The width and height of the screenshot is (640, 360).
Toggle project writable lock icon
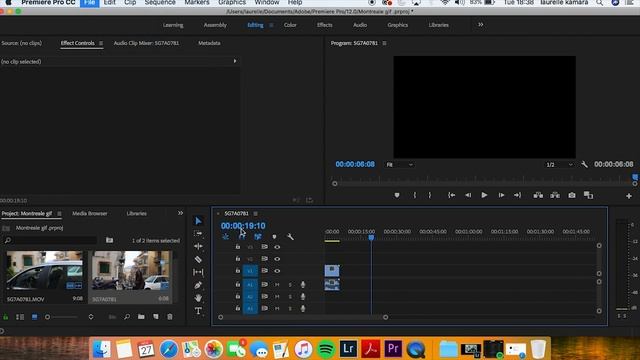[x=6, y=317]
